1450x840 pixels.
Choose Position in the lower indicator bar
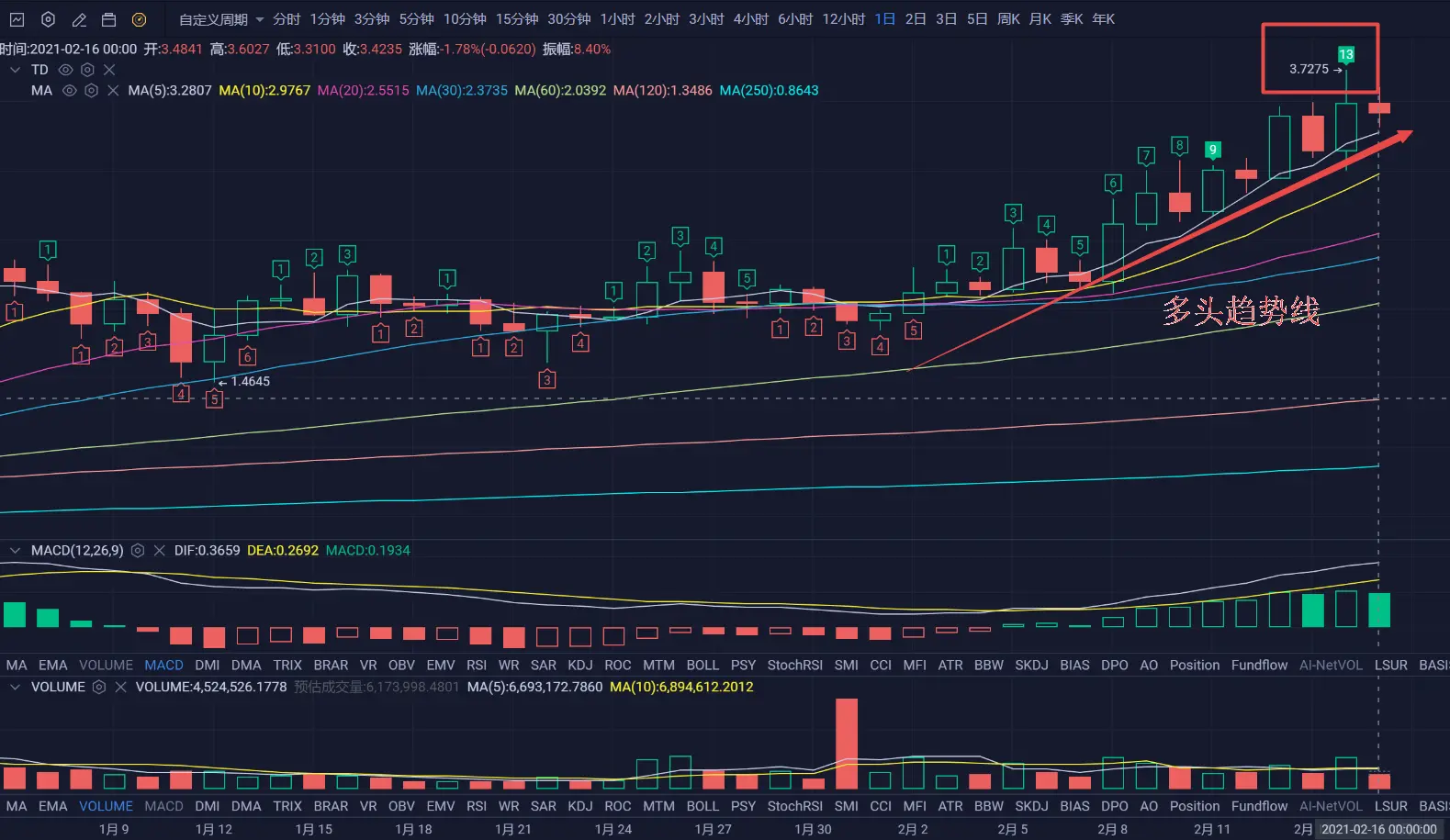1195,806
